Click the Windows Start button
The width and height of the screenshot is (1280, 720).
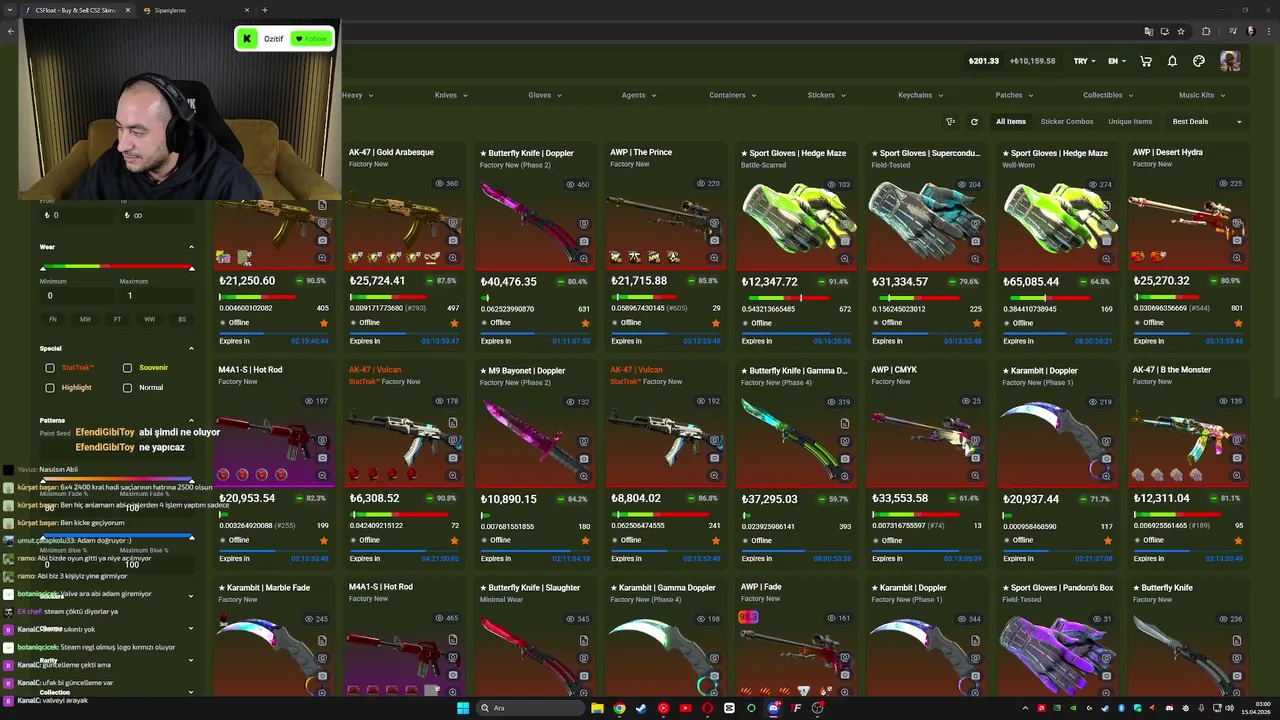463,708
